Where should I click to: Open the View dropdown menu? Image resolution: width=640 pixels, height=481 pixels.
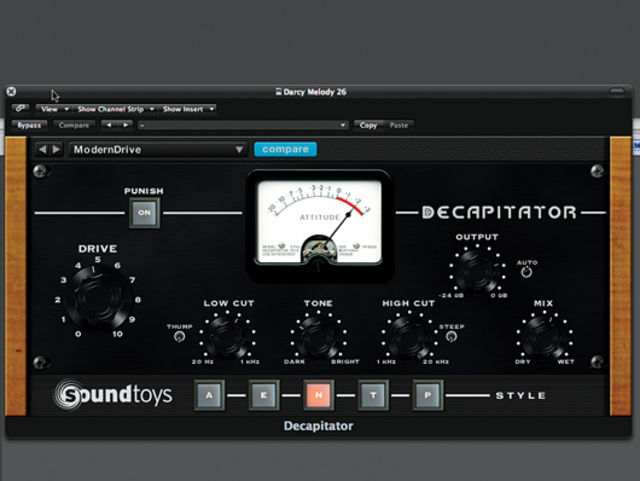click(x=54, y=109)
